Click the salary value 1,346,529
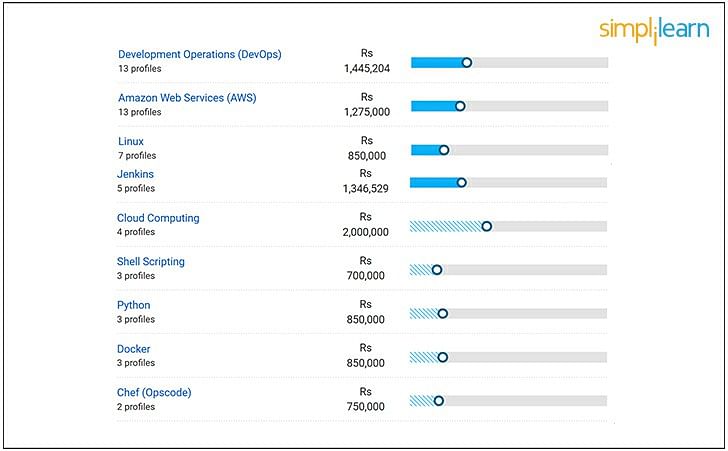 tap(365, 189)
